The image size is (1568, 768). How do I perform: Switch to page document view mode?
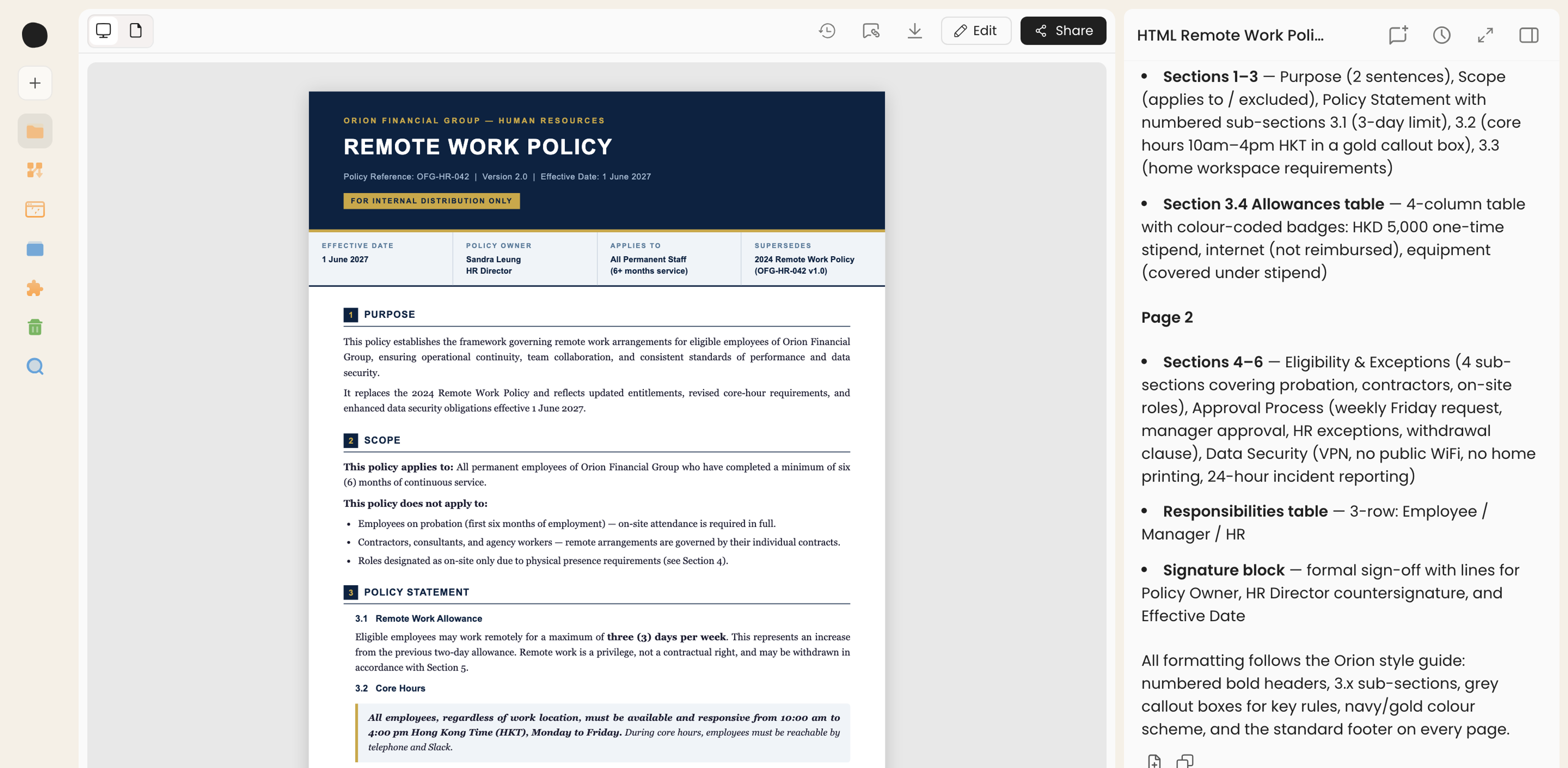136,30
